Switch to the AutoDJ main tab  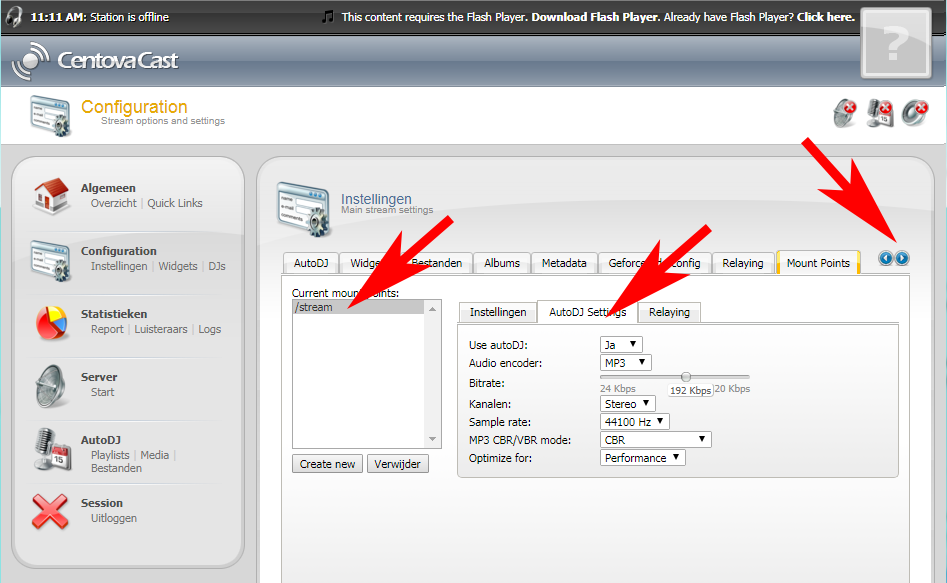click(310, 263)
